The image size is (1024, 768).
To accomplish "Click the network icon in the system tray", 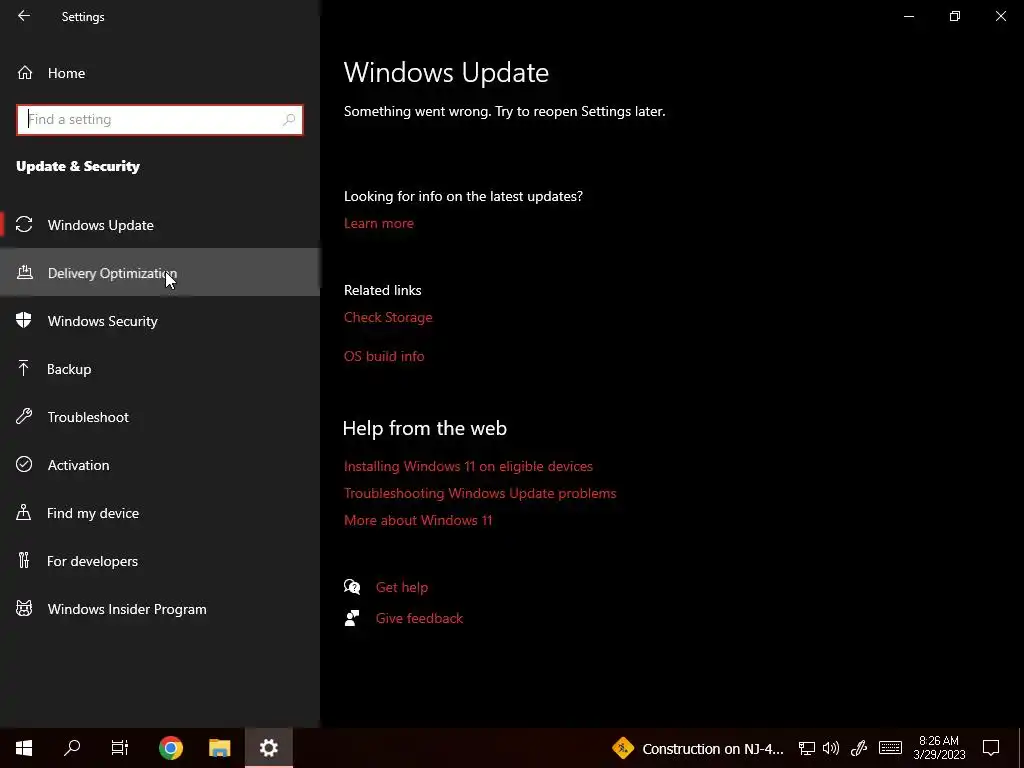I will 807,748.
